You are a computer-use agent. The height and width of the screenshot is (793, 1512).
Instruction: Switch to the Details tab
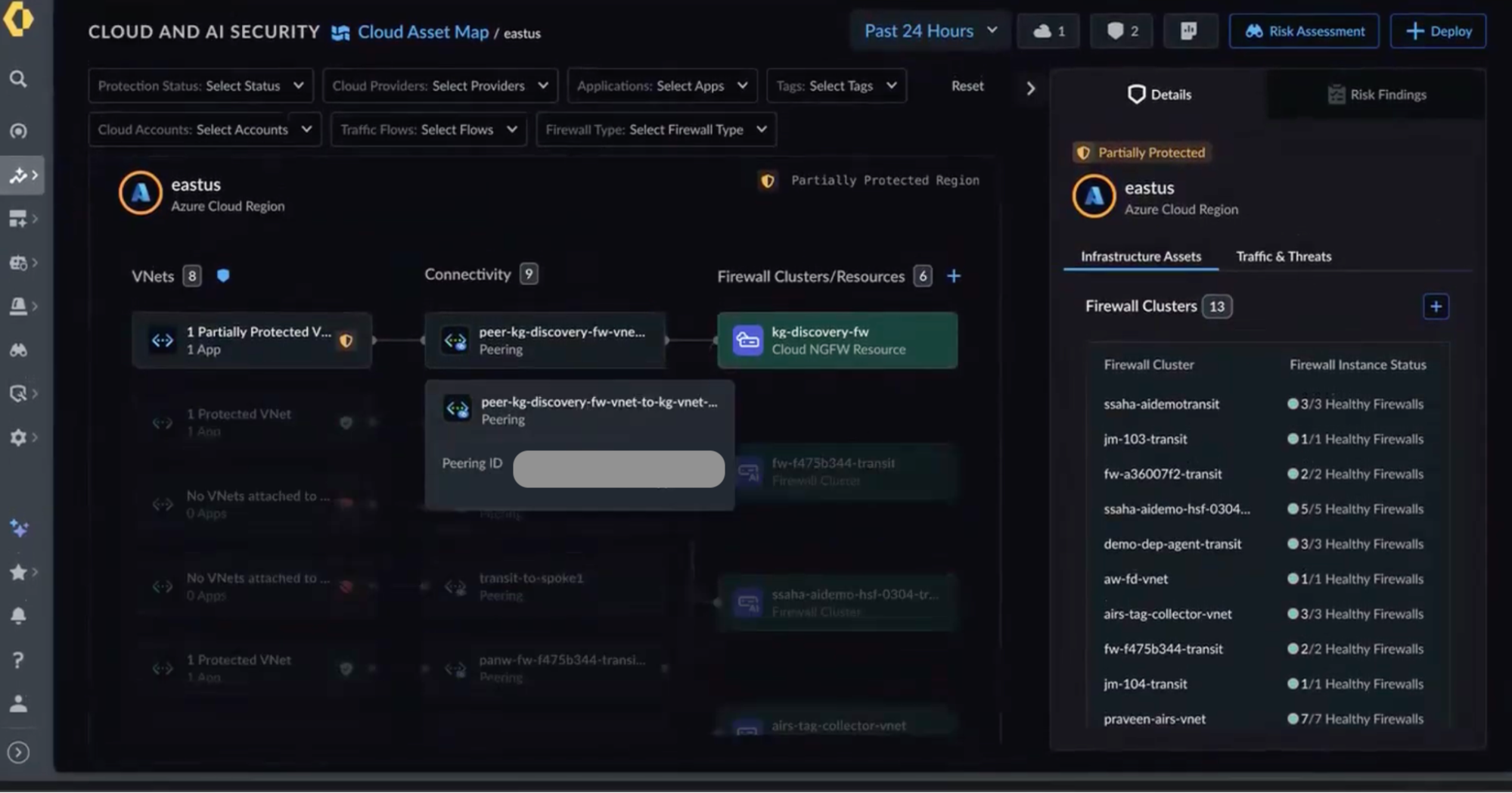tap(1160, 95)
